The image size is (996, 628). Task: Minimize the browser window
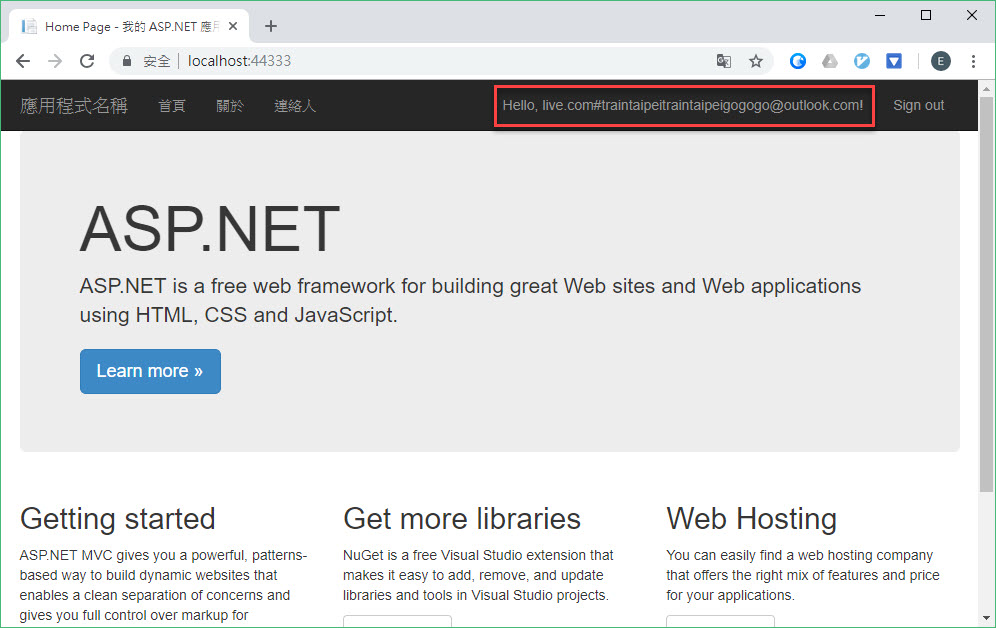click(x=880, y=15)
